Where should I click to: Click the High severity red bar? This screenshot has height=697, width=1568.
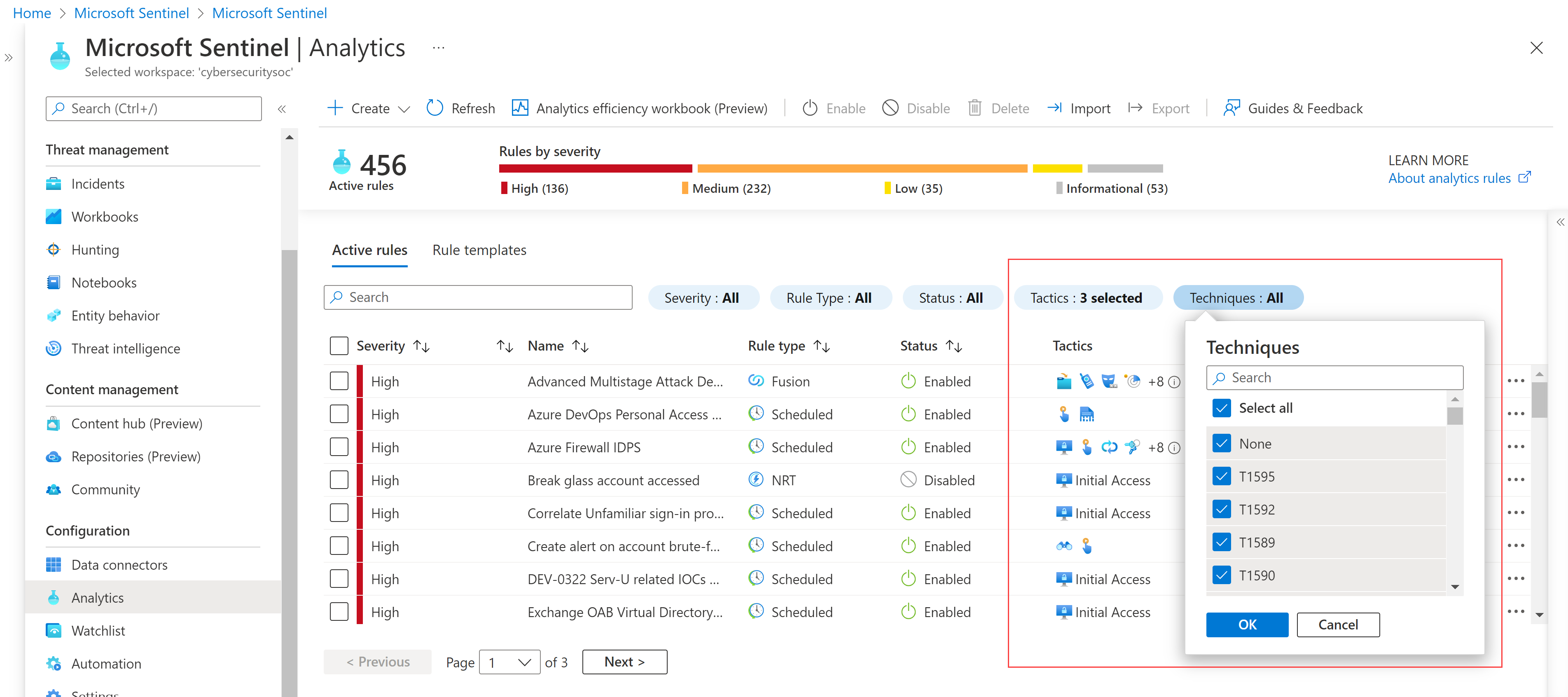(x=595, y=168)
